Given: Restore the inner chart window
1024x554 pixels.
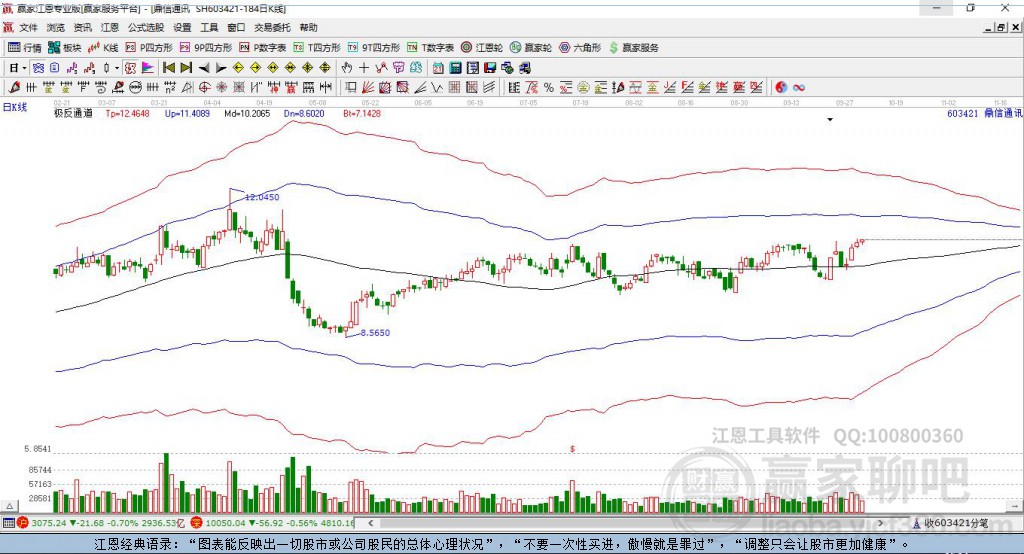Looking at the screenshot, I should tap(1002, 27).
